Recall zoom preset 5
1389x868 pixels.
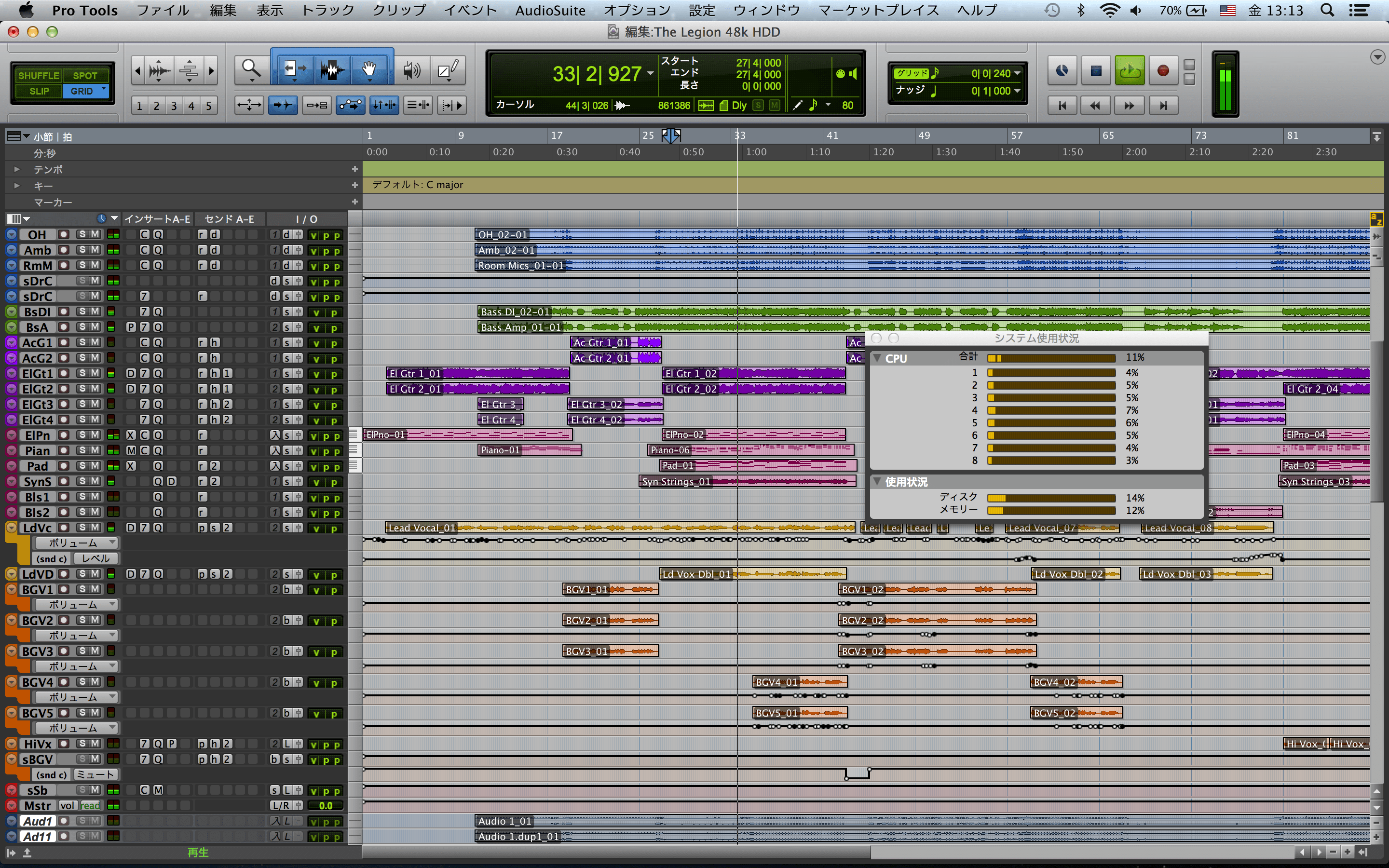pyautogui.click(x=209, y=106)
